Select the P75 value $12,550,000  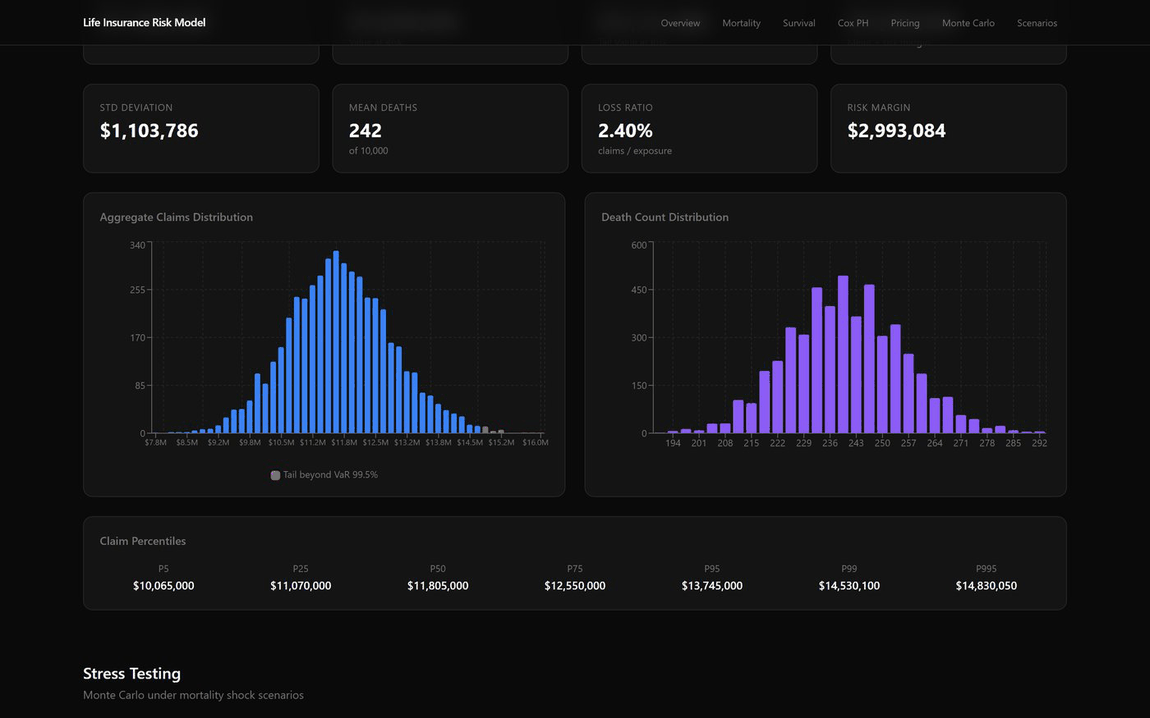coord(575,586)
